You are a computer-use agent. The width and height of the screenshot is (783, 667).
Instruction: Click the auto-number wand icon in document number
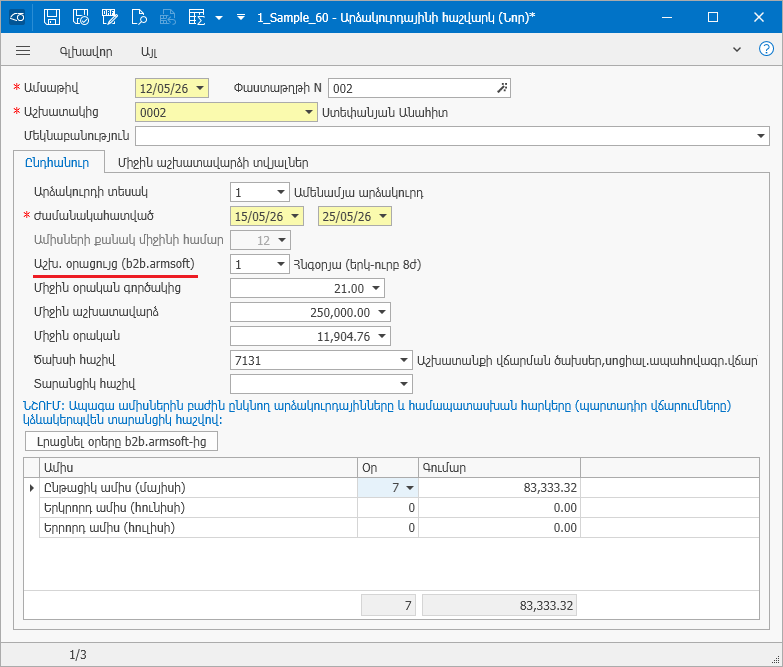[502, 88]
